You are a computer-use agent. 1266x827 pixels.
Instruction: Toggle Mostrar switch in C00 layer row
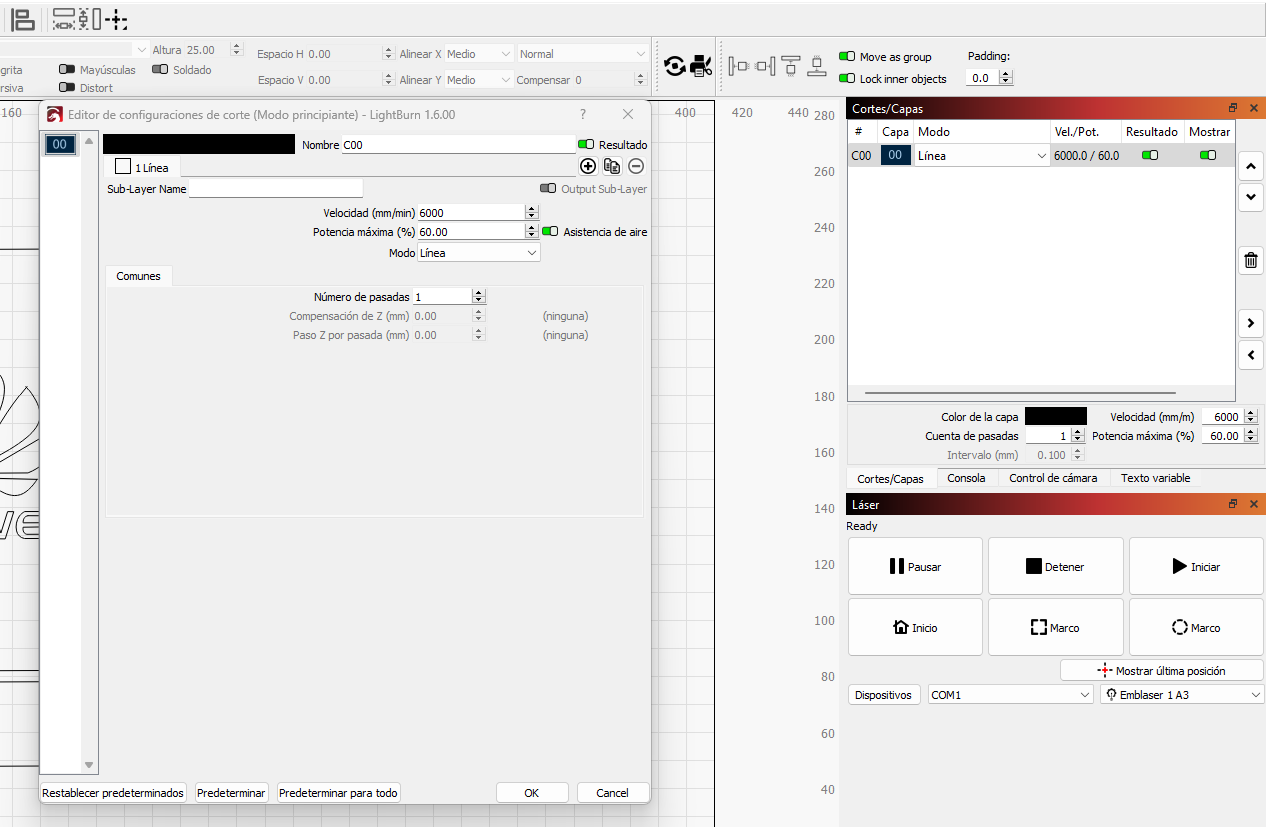[x=1208, y=155]
